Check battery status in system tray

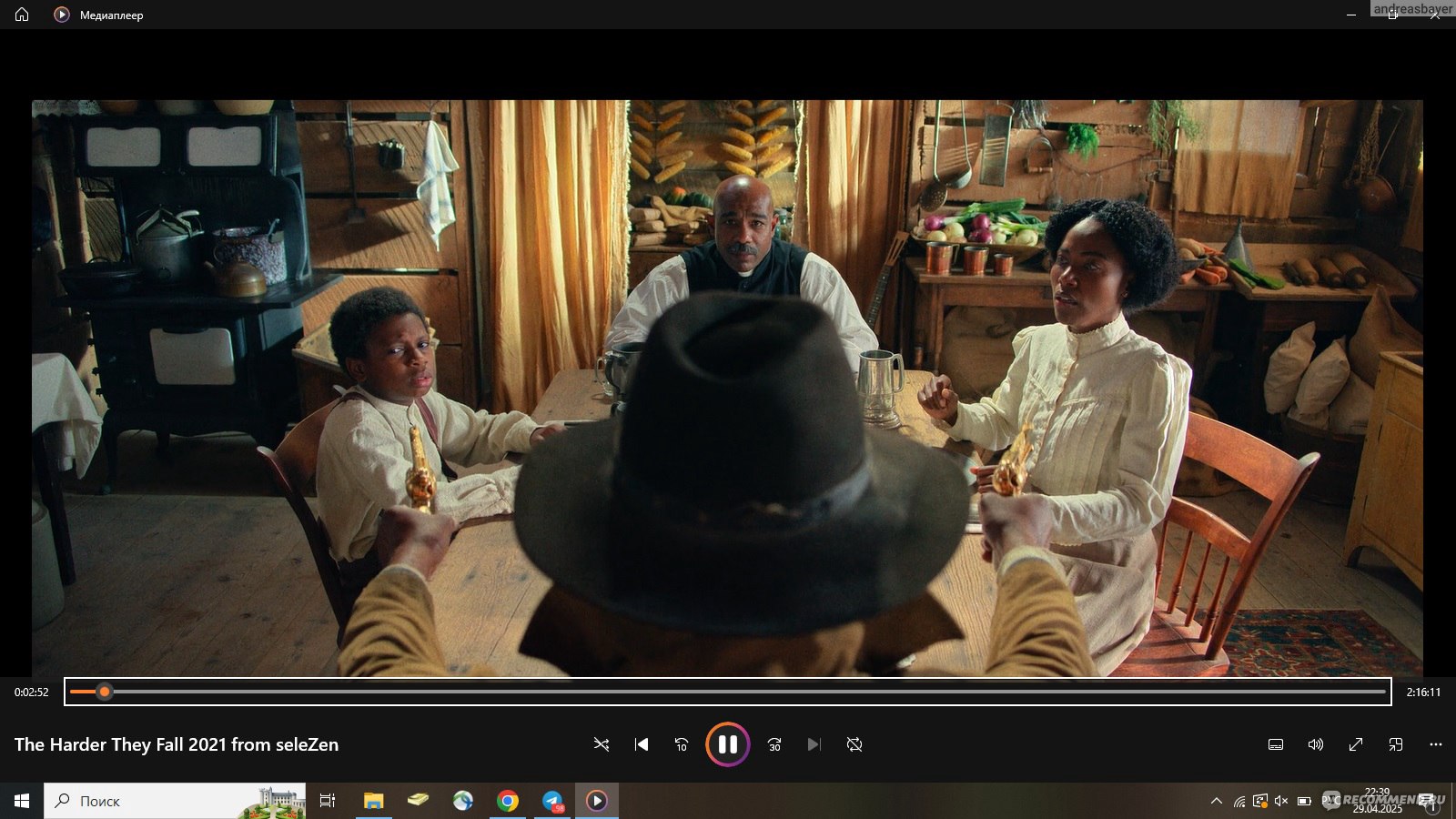[1304, 801]
